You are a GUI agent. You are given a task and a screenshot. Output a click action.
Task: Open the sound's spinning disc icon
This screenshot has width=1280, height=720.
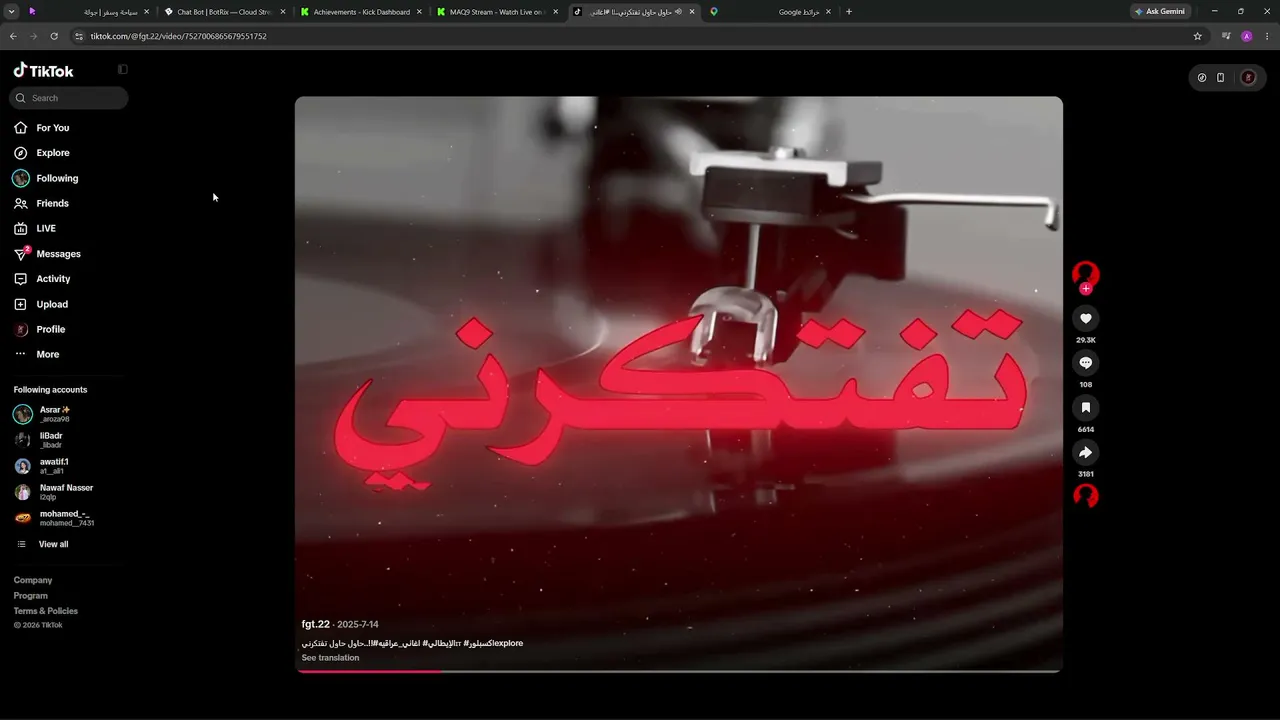click(x=1086, y=496)
